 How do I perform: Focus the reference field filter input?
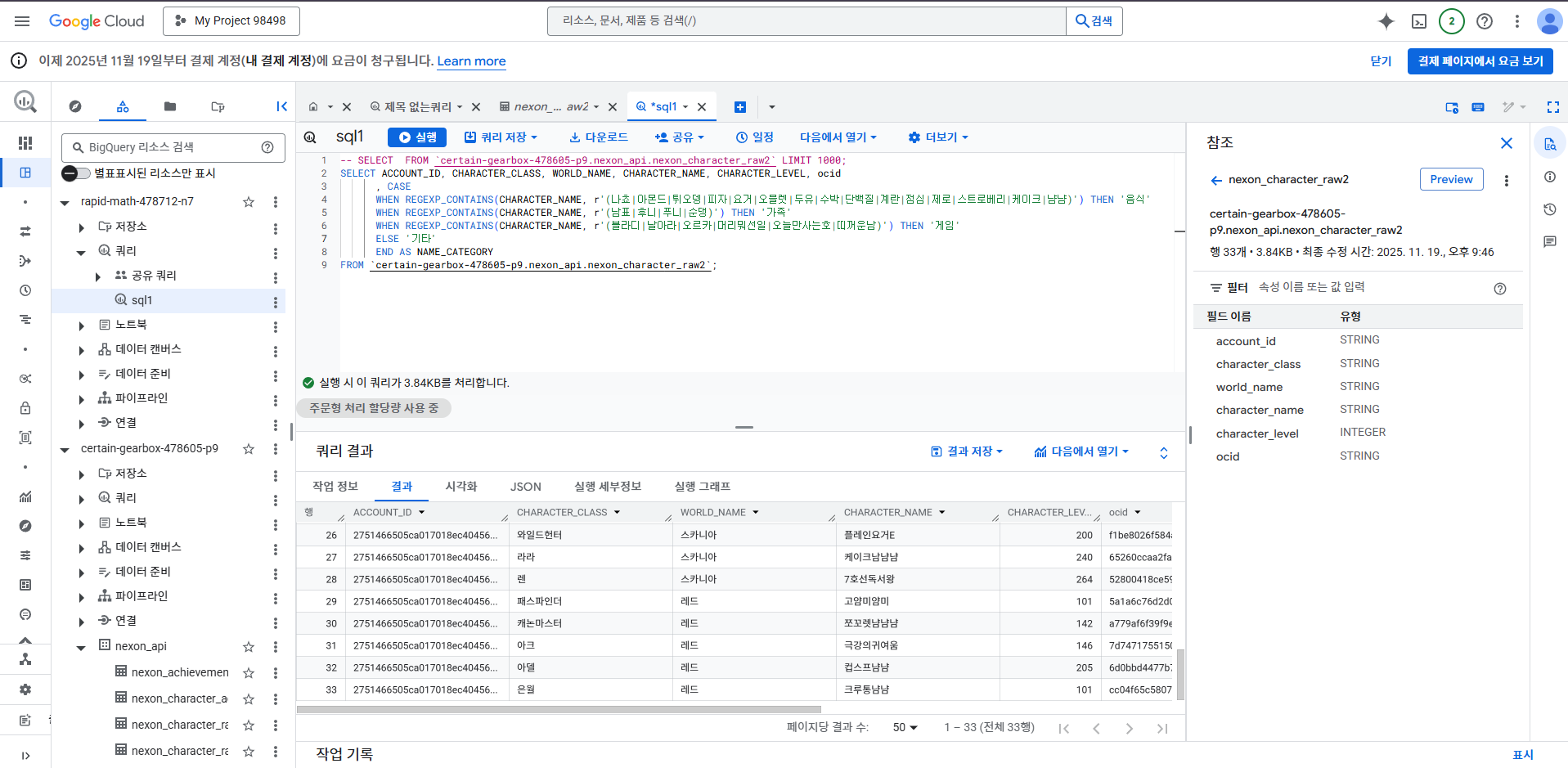[x=1372, y=288]
